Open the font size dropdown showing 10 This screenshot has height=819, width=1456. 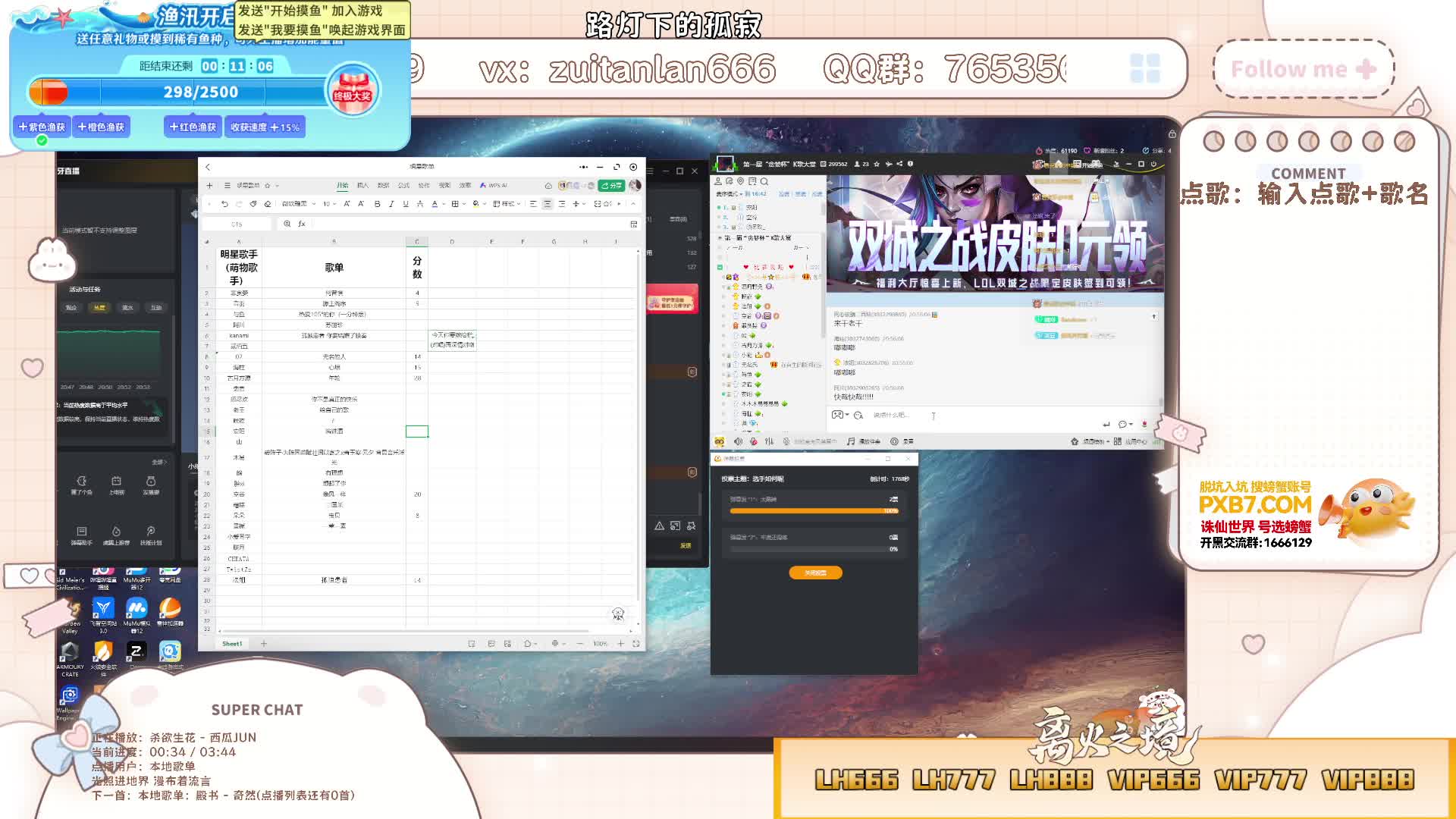[x=330, y=204]
